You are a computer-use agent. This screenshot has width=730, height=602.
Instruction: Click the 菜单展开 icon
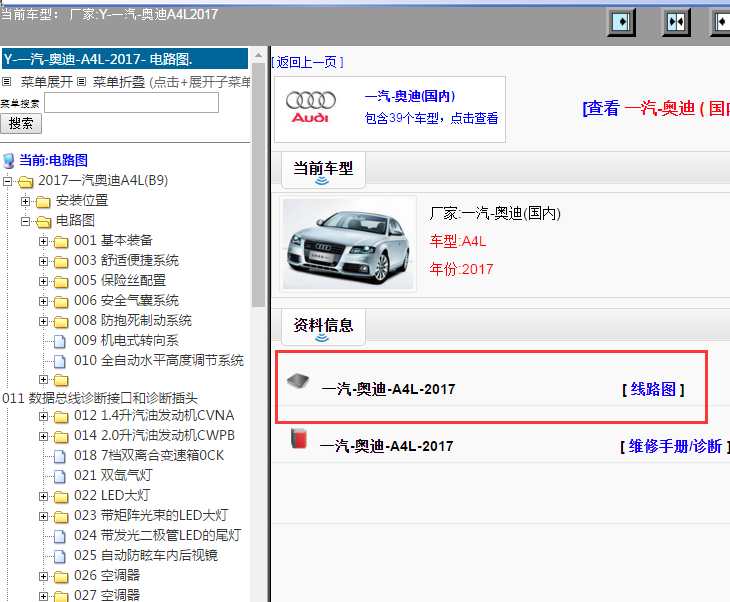tap(7, 82)
